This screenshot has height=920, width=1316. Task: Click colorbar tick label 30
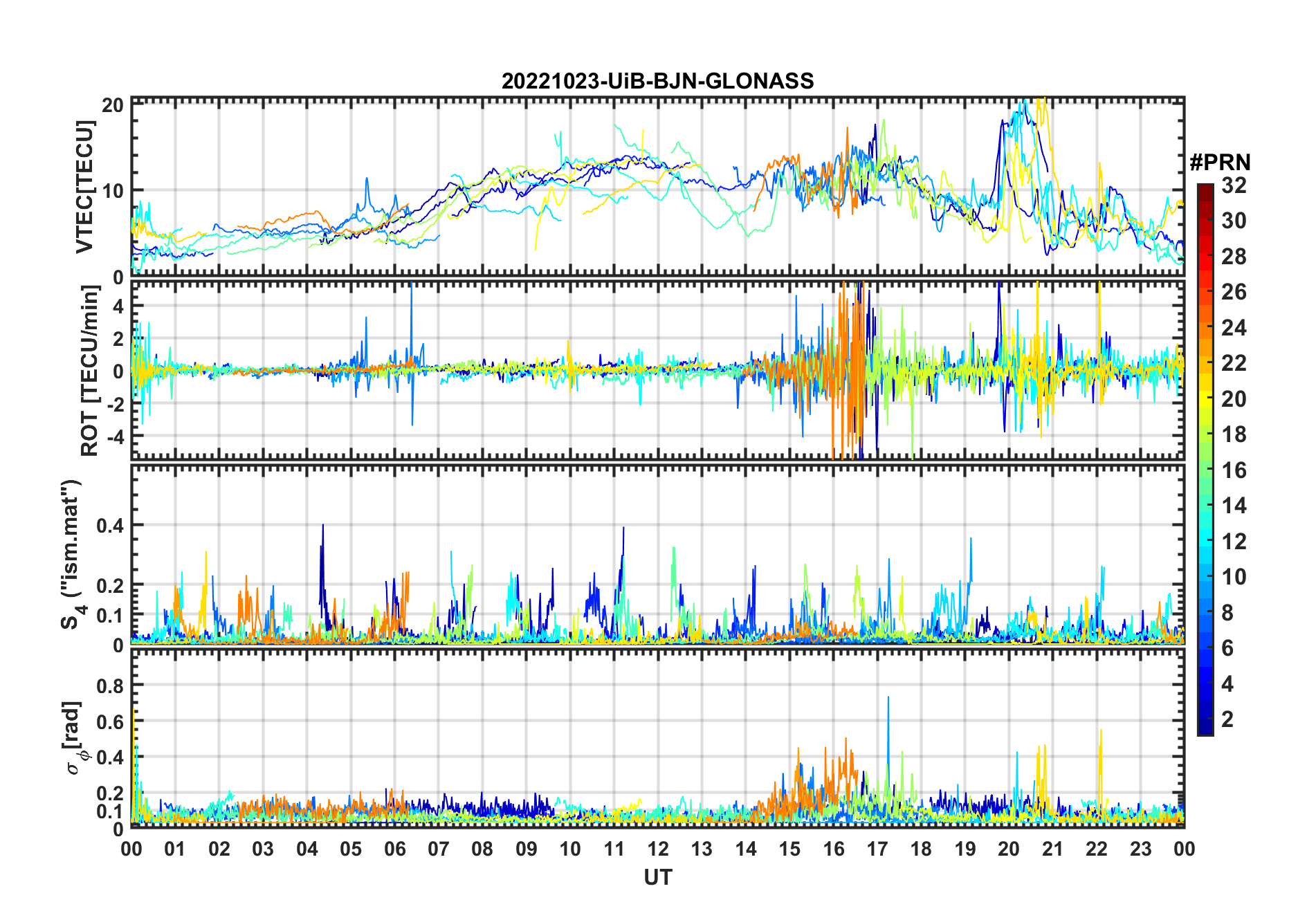coord(1234,221)
